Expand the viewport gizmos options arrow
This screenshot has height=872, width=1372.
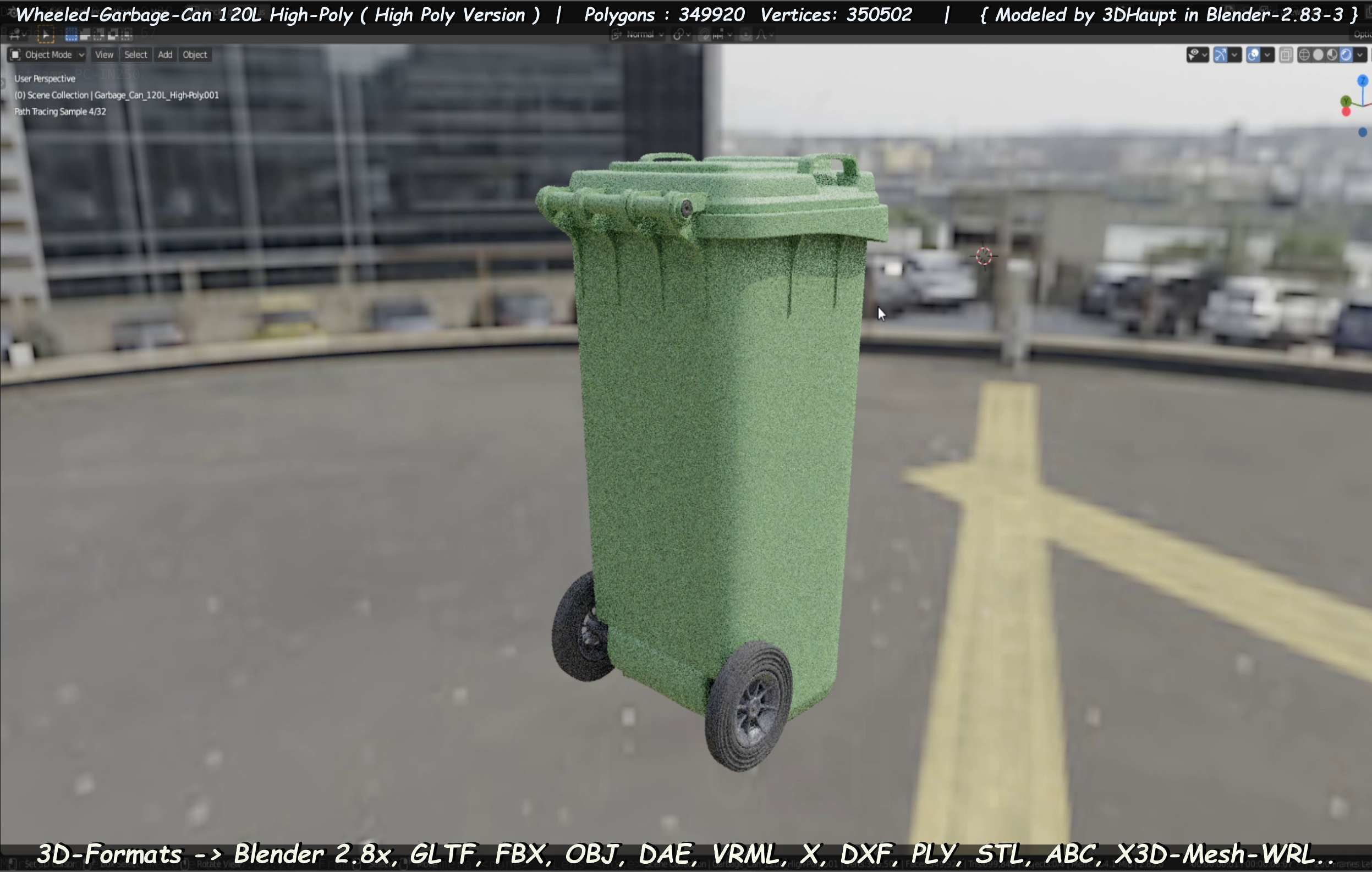click(x=1234, y=54)
